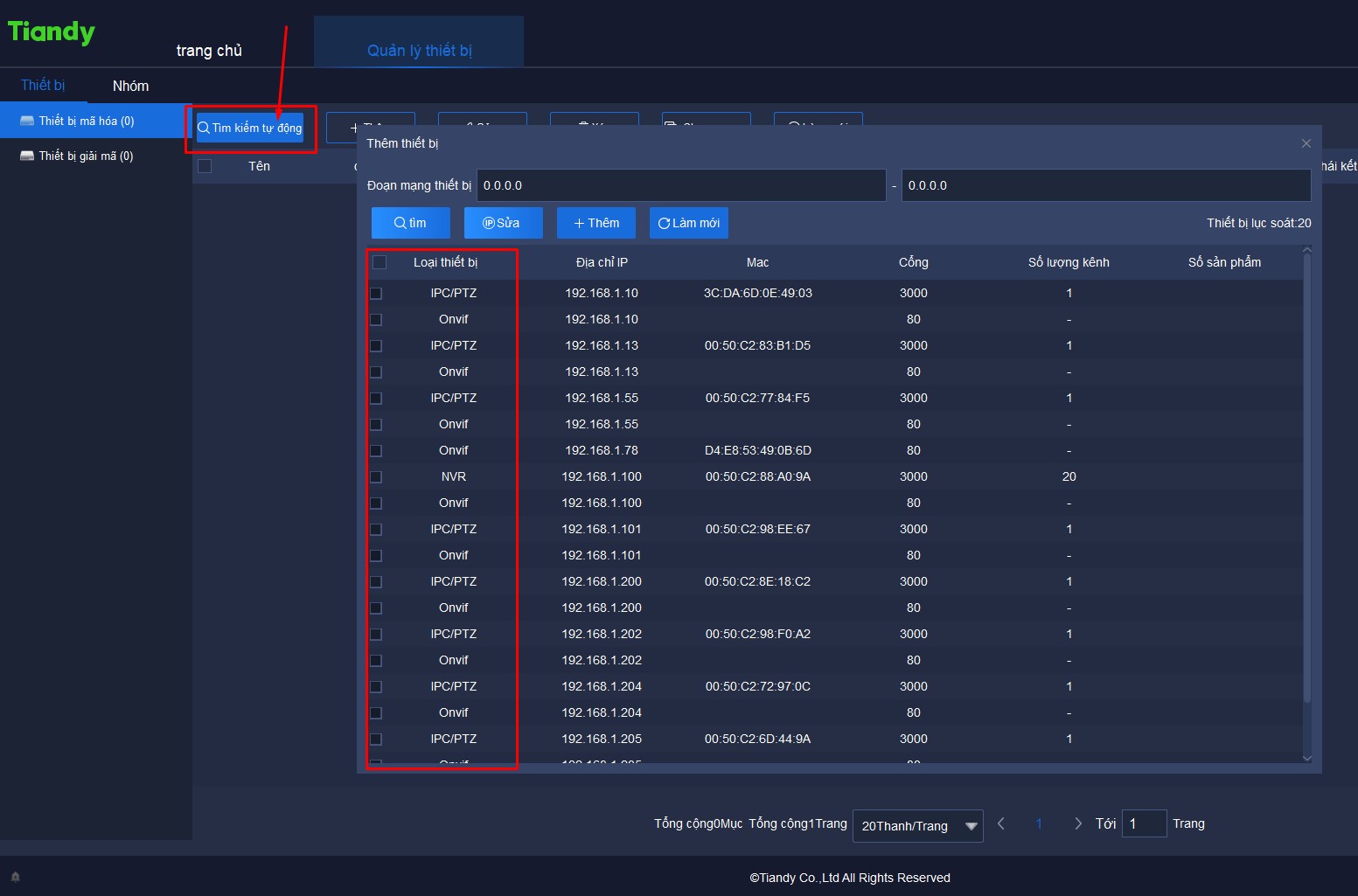Click the Làm mới refresh button

688,223
